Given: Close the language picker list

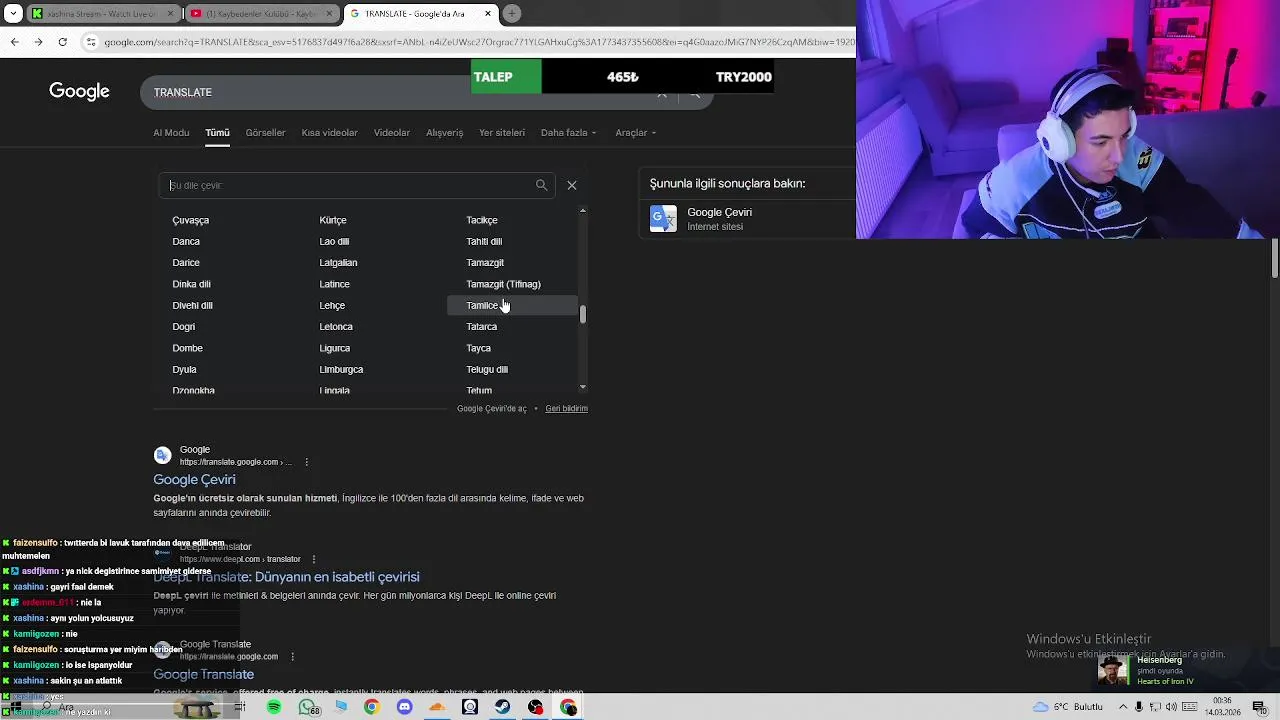Looking at the screenshot, I should (572, 185).
